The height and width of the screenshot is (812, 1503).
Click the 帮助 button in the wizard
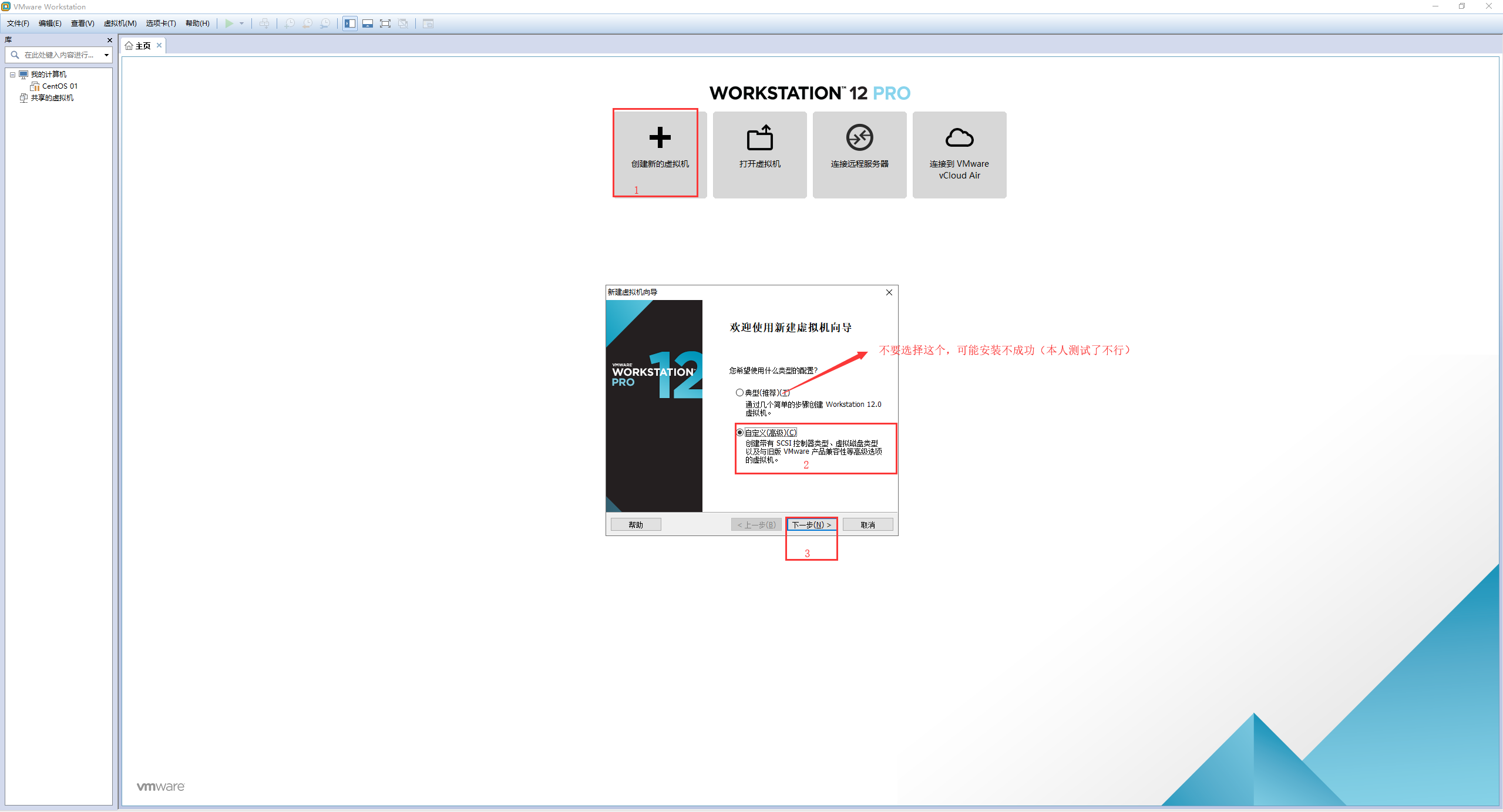coord(635,524)
